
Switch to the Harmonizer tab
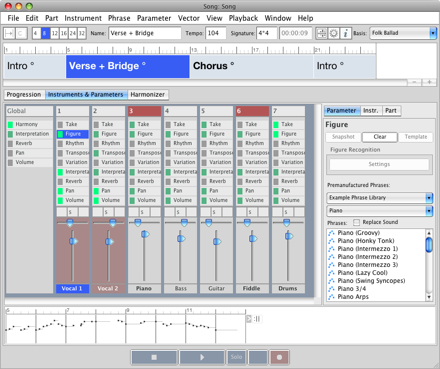click(148, 95)
